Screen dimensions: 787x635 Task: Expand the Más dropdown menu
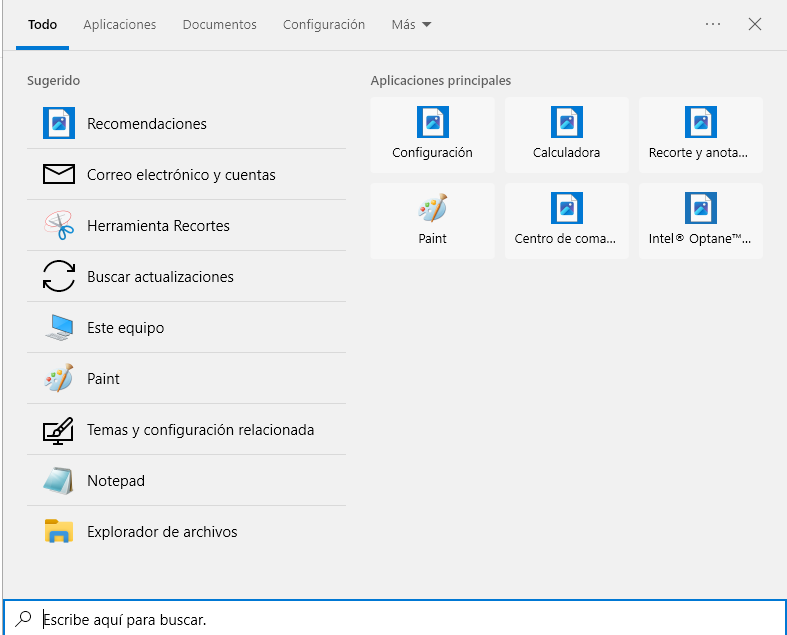click(x=411, y=25)
